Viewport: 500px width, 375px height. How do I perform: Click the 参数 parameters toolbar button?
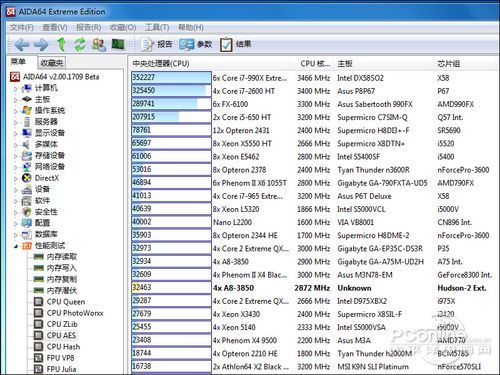[x=195, y=44]
